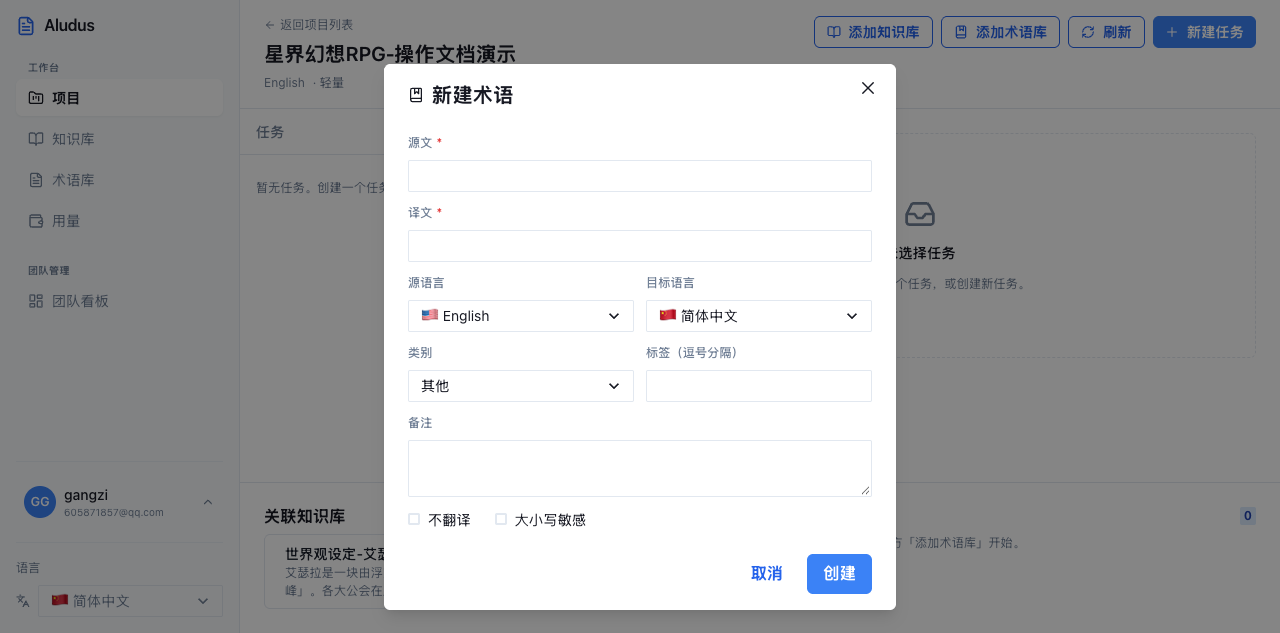Click the 0 count badge
The width and height of the screenshot is (1280, 633).
pyautogui.click(x=1248, y=516)
